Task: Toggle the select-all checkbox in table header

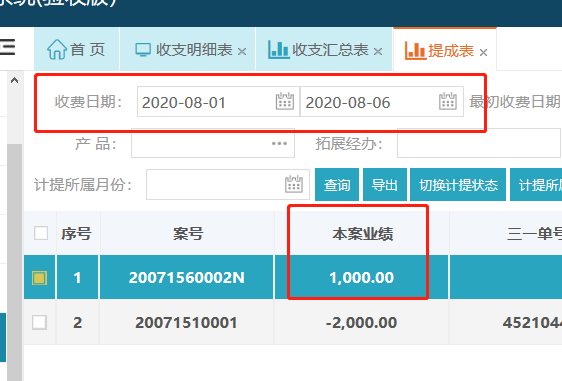Action: point(41,233)
